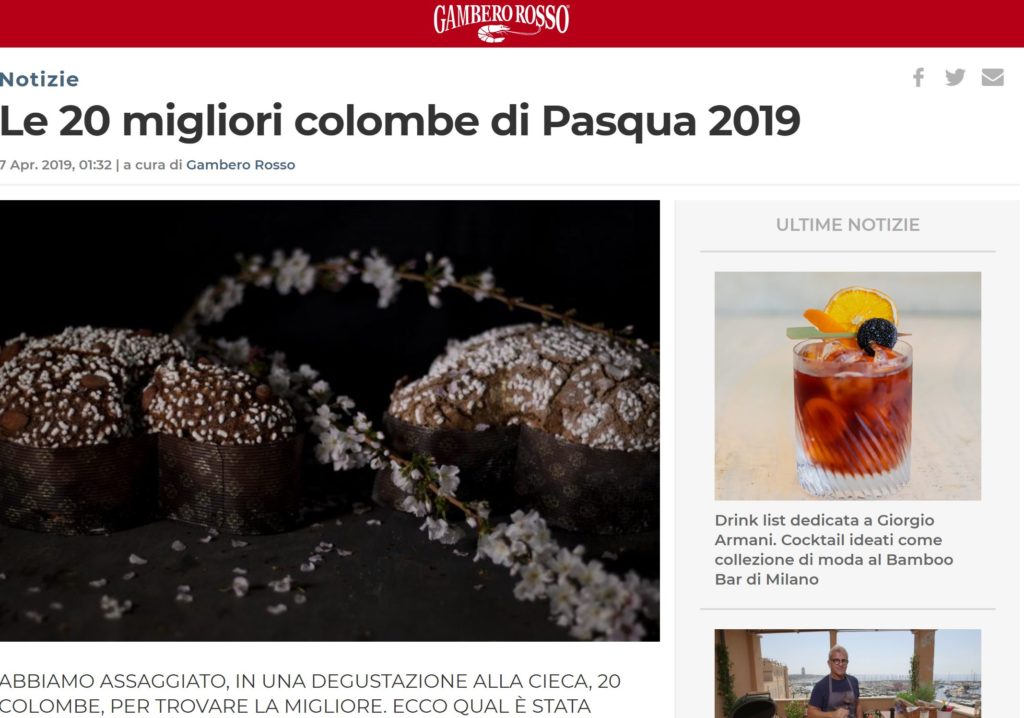The height and width of the screenshot is (718, 1024).
Task: Click the left colomba cakes in photo
Action: 149,430
